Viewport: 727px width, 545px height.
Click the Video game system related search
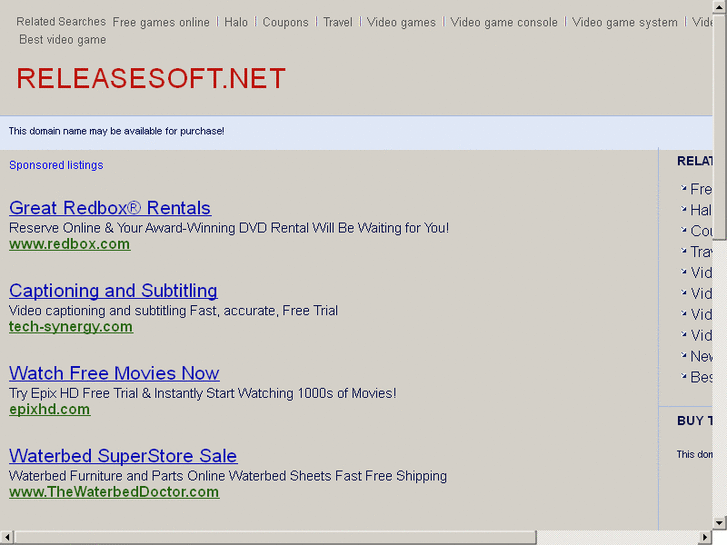pos(625,22)
